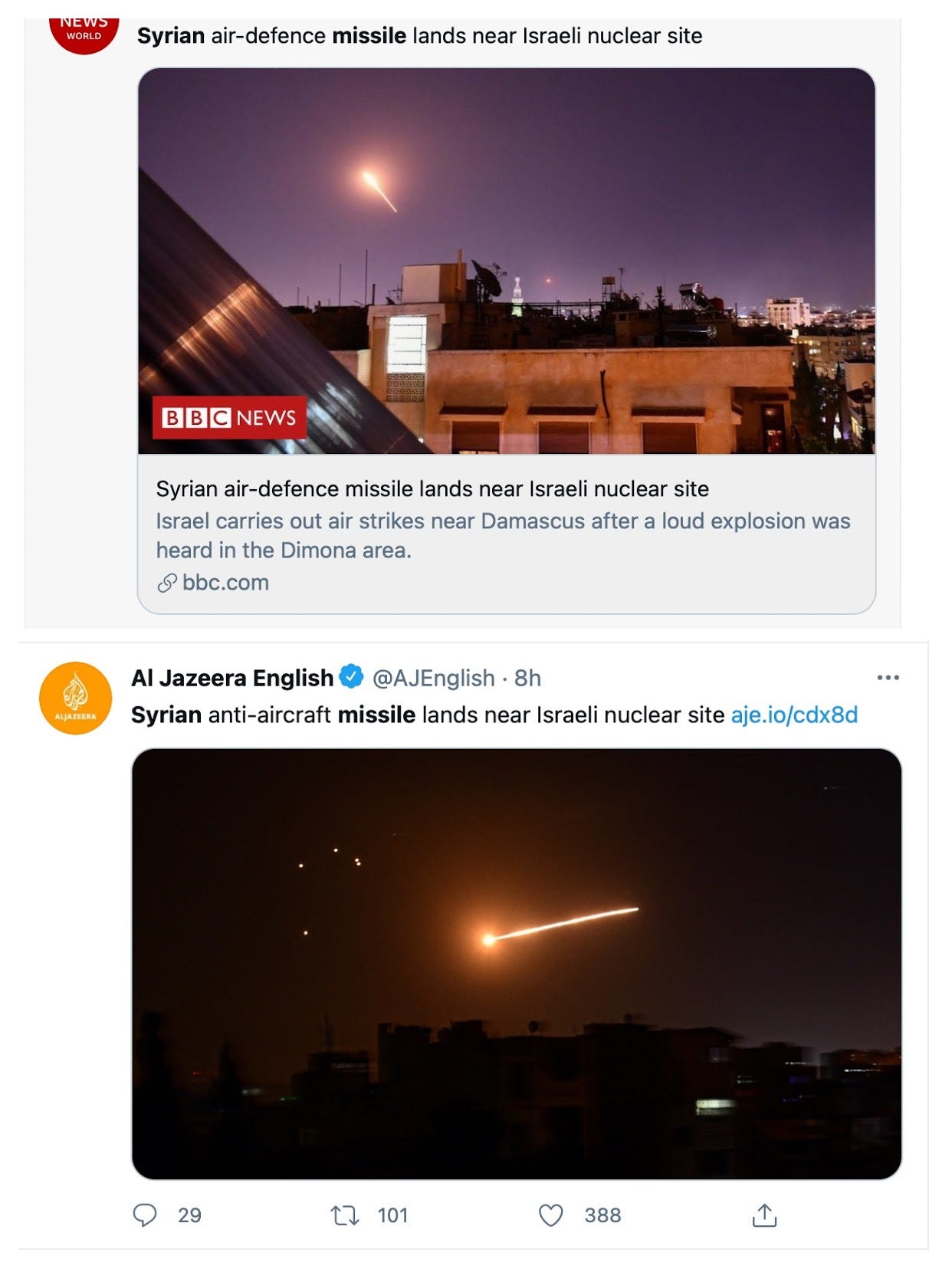Click the reply speech bubble icon
The width and height of the screenshot is (952, 1269).
(x=145, y=1215)
